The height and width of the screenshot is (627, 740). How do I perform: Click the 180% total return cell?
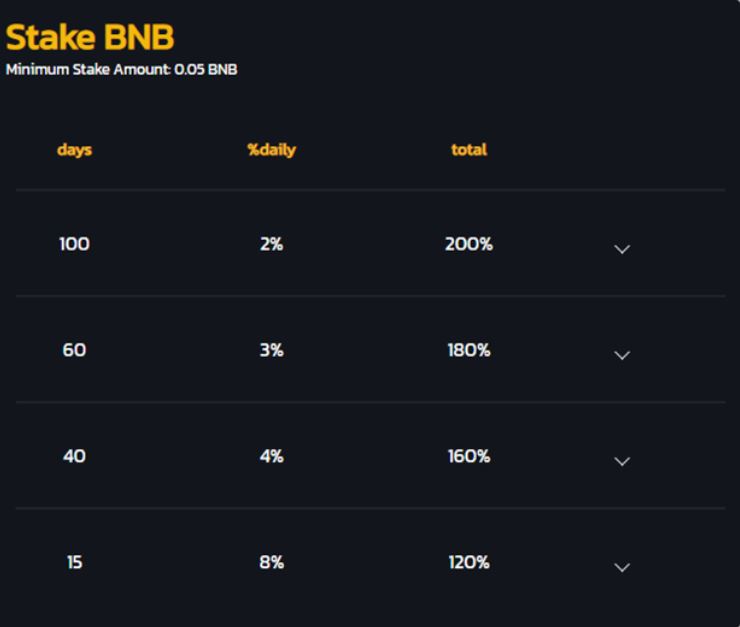click(469, 350)
